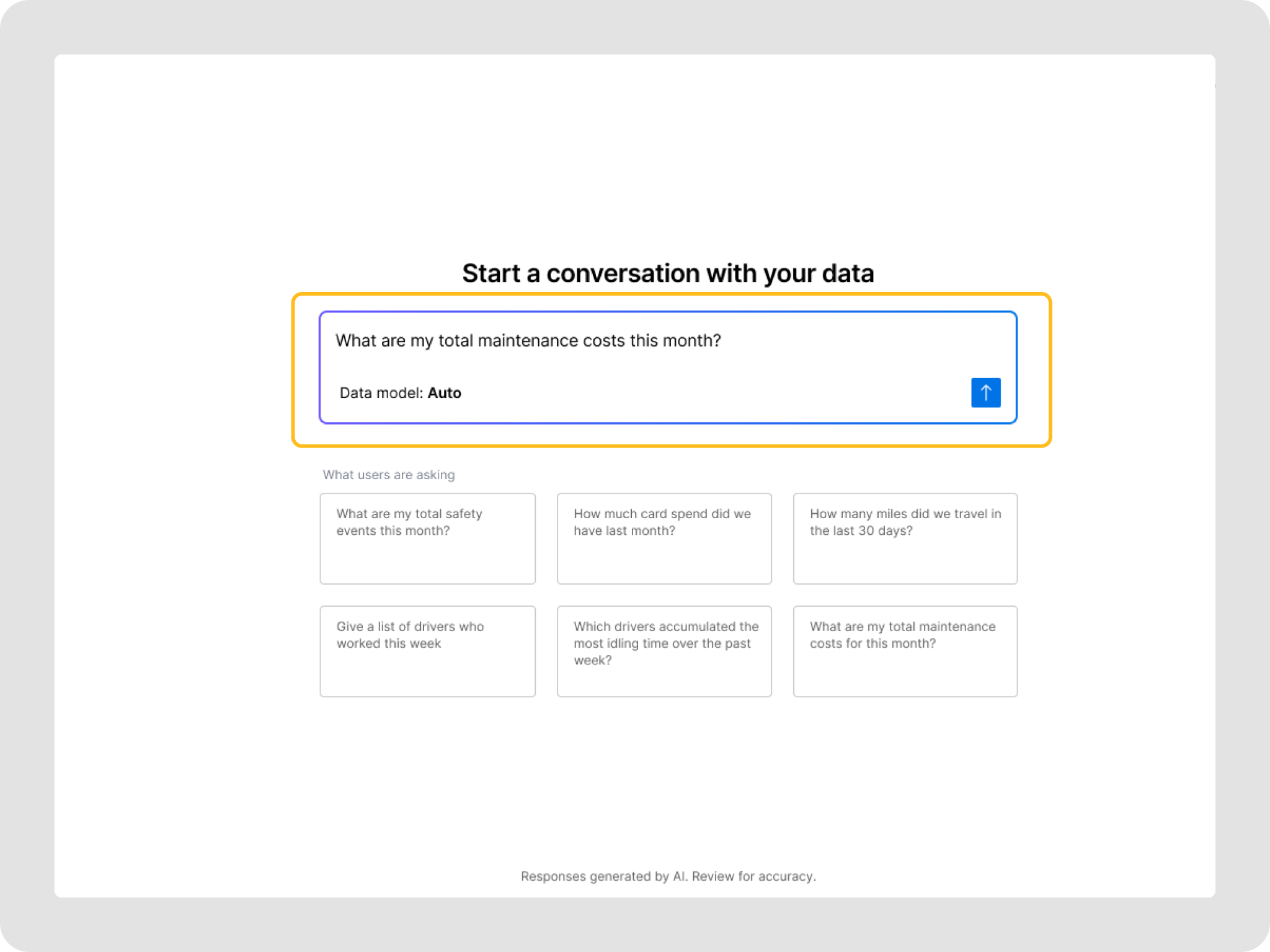The image size is (1270, 952).
Task: Pick the "How many miles did we travel" suggestion
Action: pos(905,538)
